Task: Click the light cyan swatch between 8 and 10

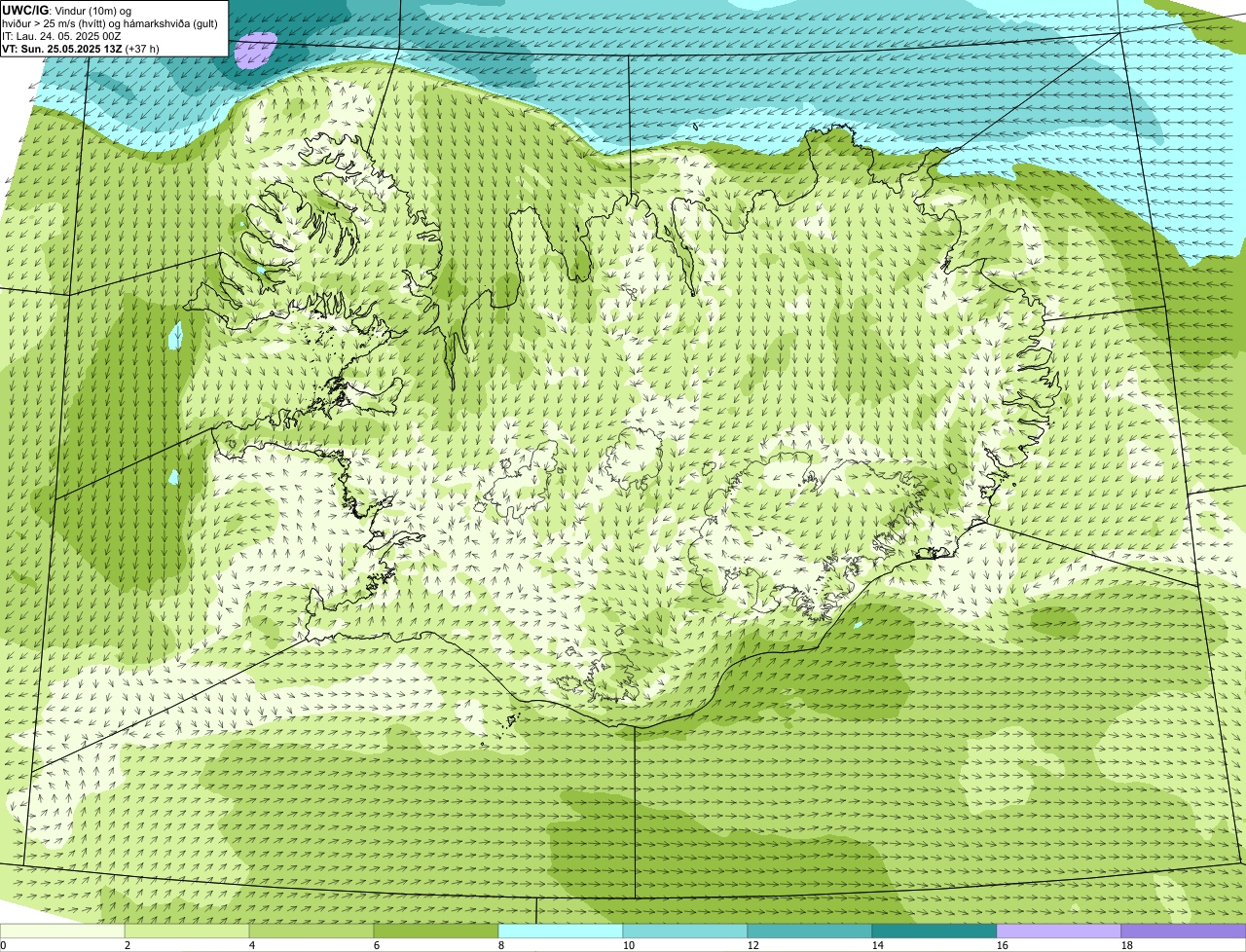Action: point(561,932)
